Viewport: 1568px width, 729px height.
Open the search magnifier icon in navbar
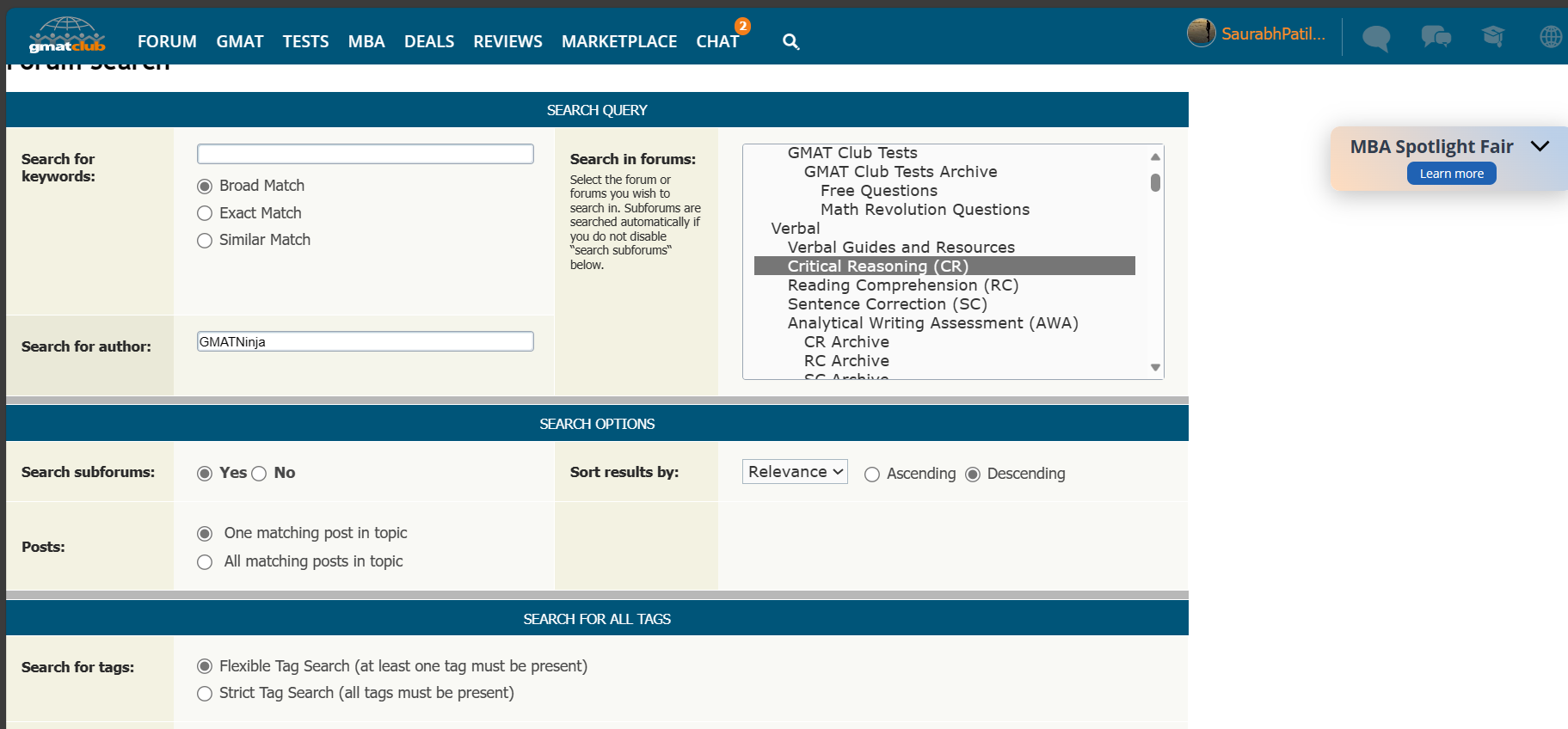[x=791, y=41]
